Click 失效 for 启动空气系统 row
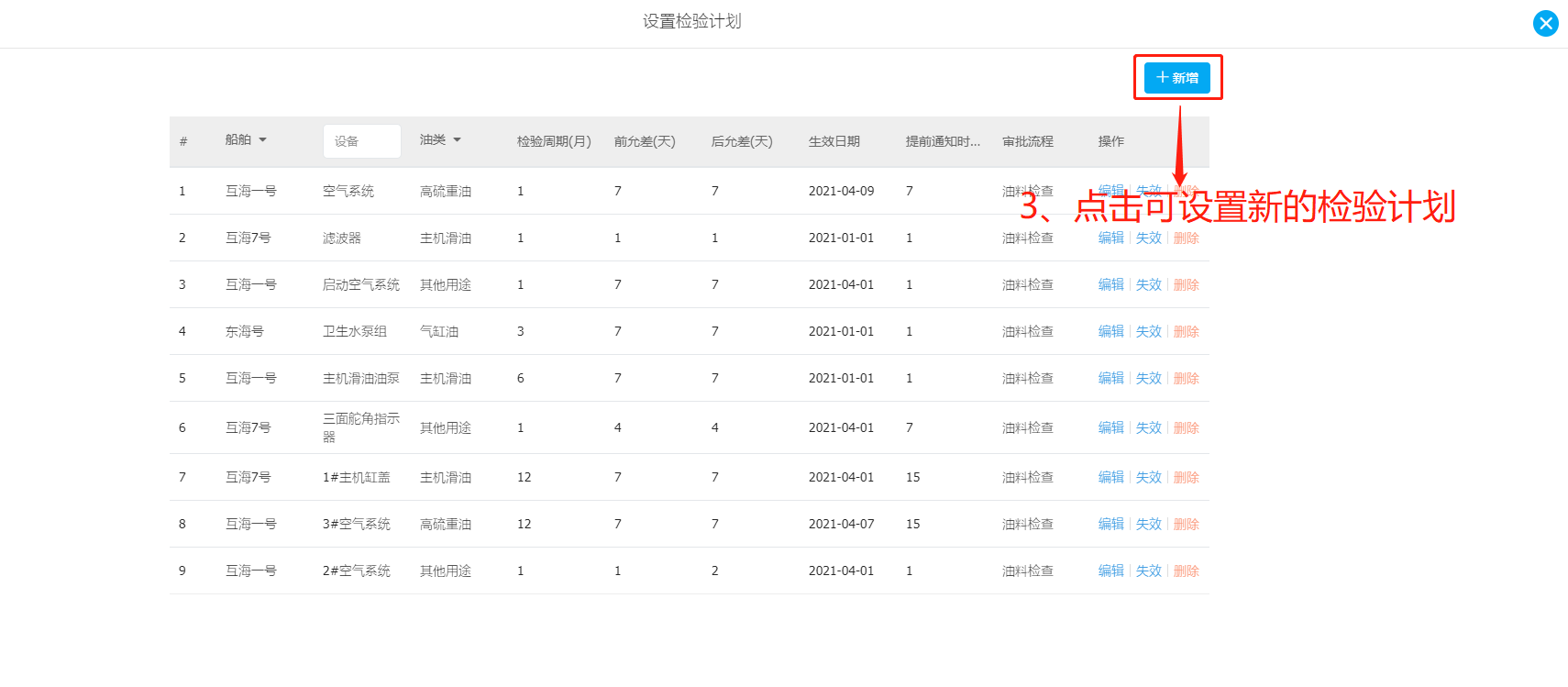 tap(1148, 284)
